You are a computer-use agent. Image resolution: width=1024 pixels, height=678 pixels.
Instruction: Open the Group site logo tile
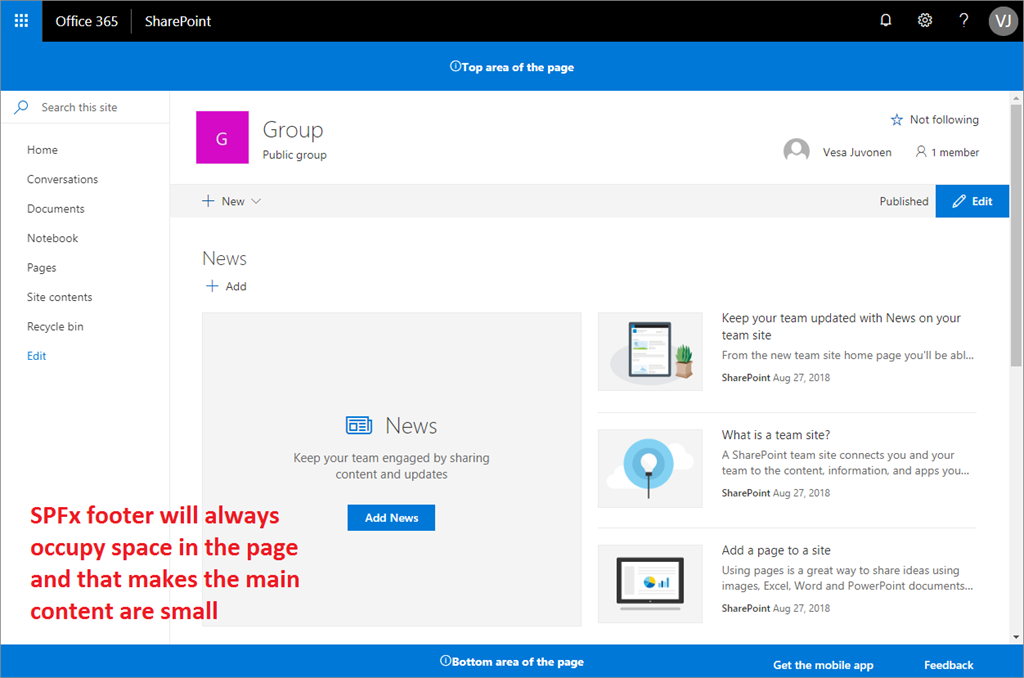point(222,137)
